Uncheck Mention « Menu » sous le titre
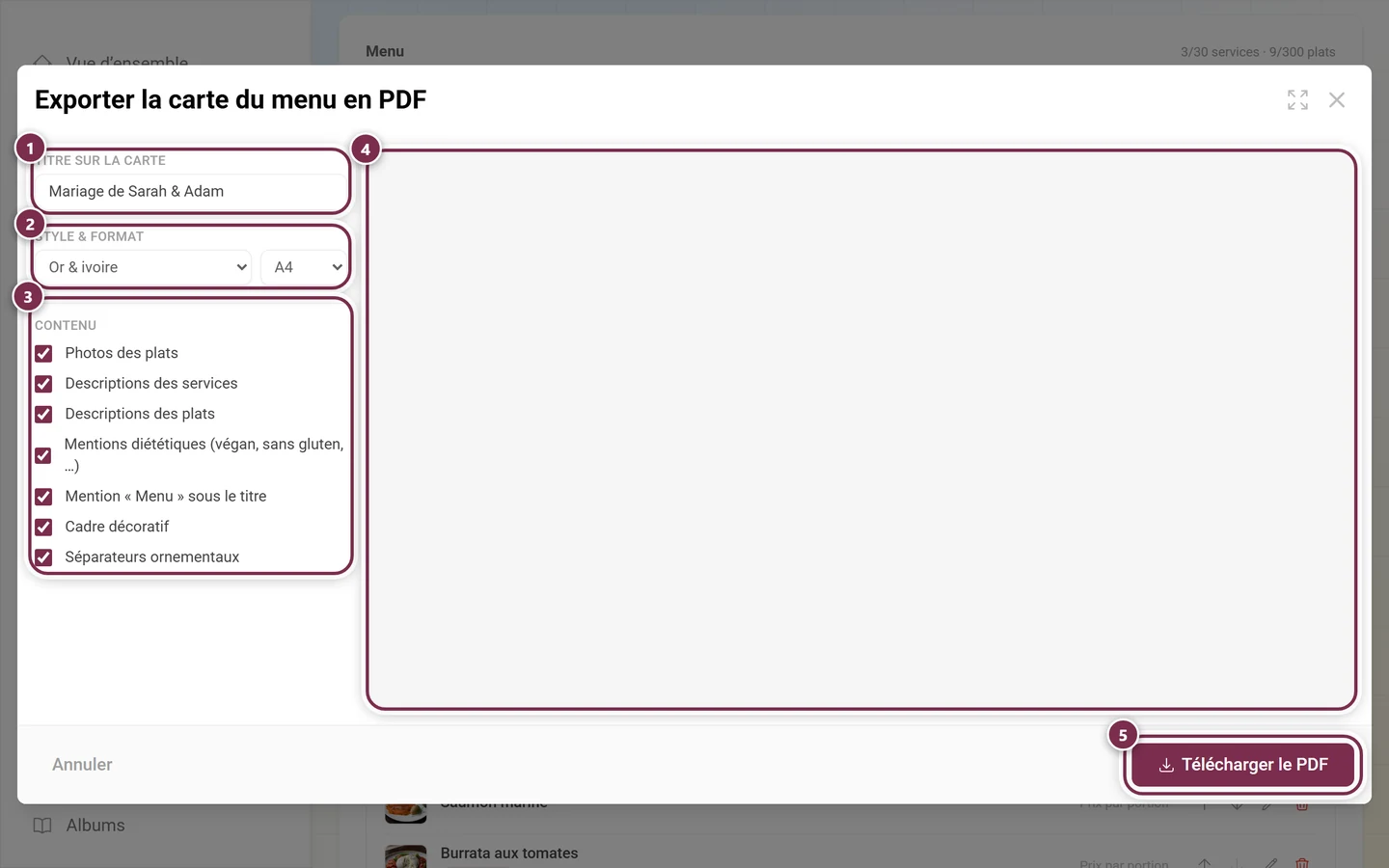This screenshot has height=868, width=1389. 43,497
